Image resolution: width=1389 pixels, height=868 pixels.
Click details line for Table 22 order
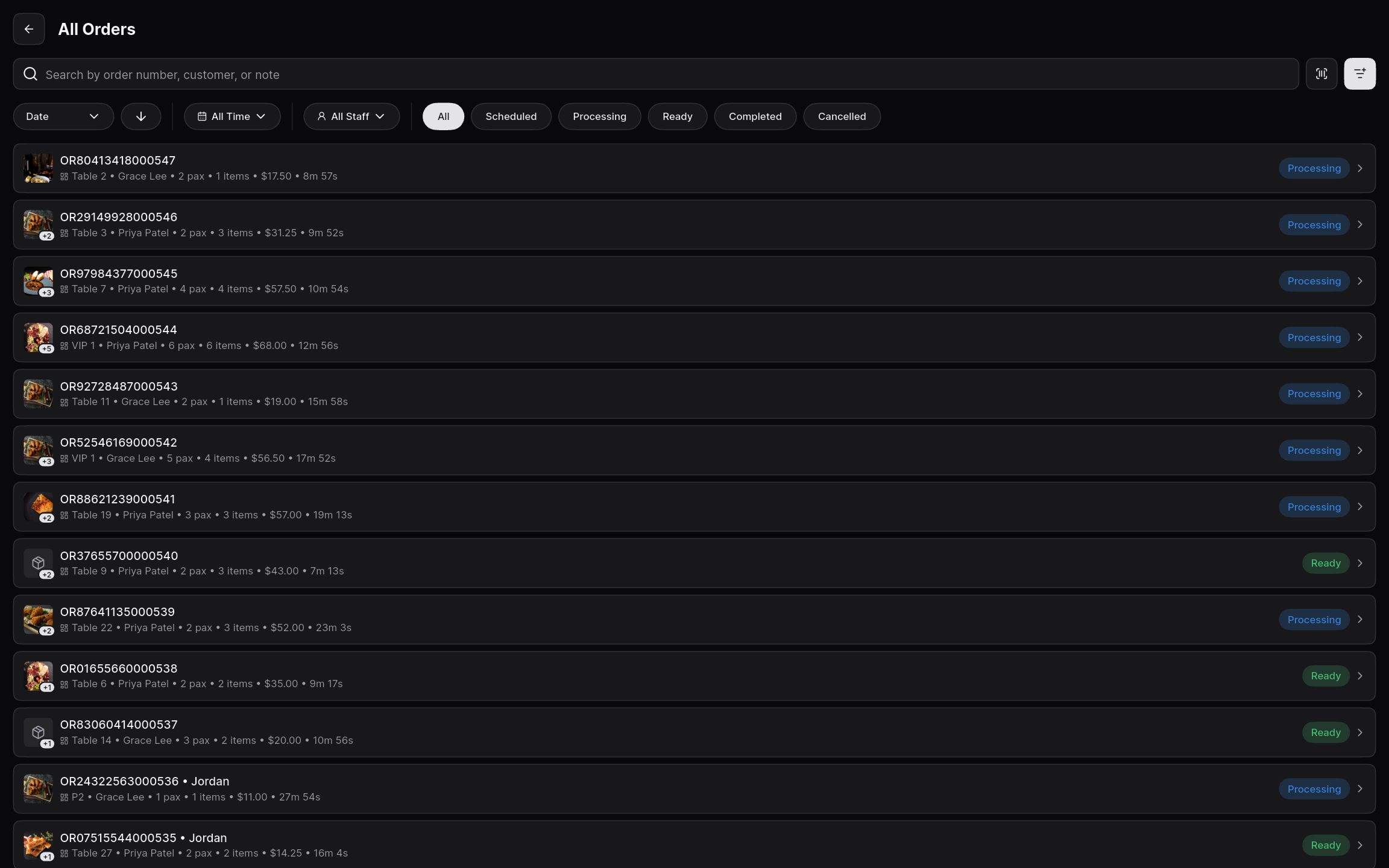[206, 627]
